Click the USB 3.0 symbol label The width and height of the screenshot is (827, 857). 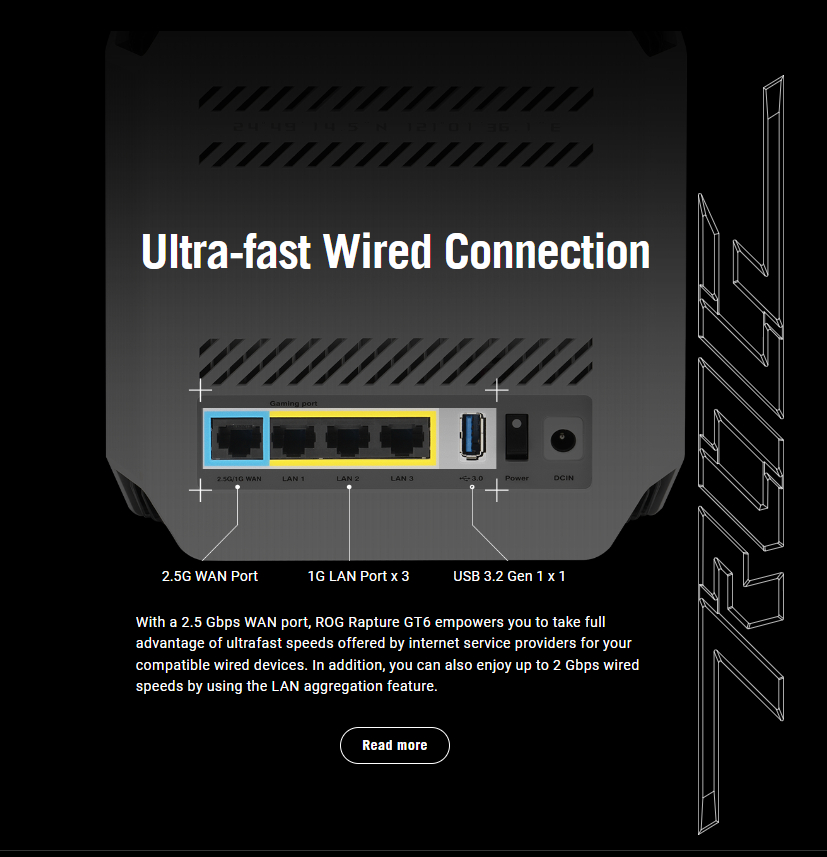click(x=471, y=478)
